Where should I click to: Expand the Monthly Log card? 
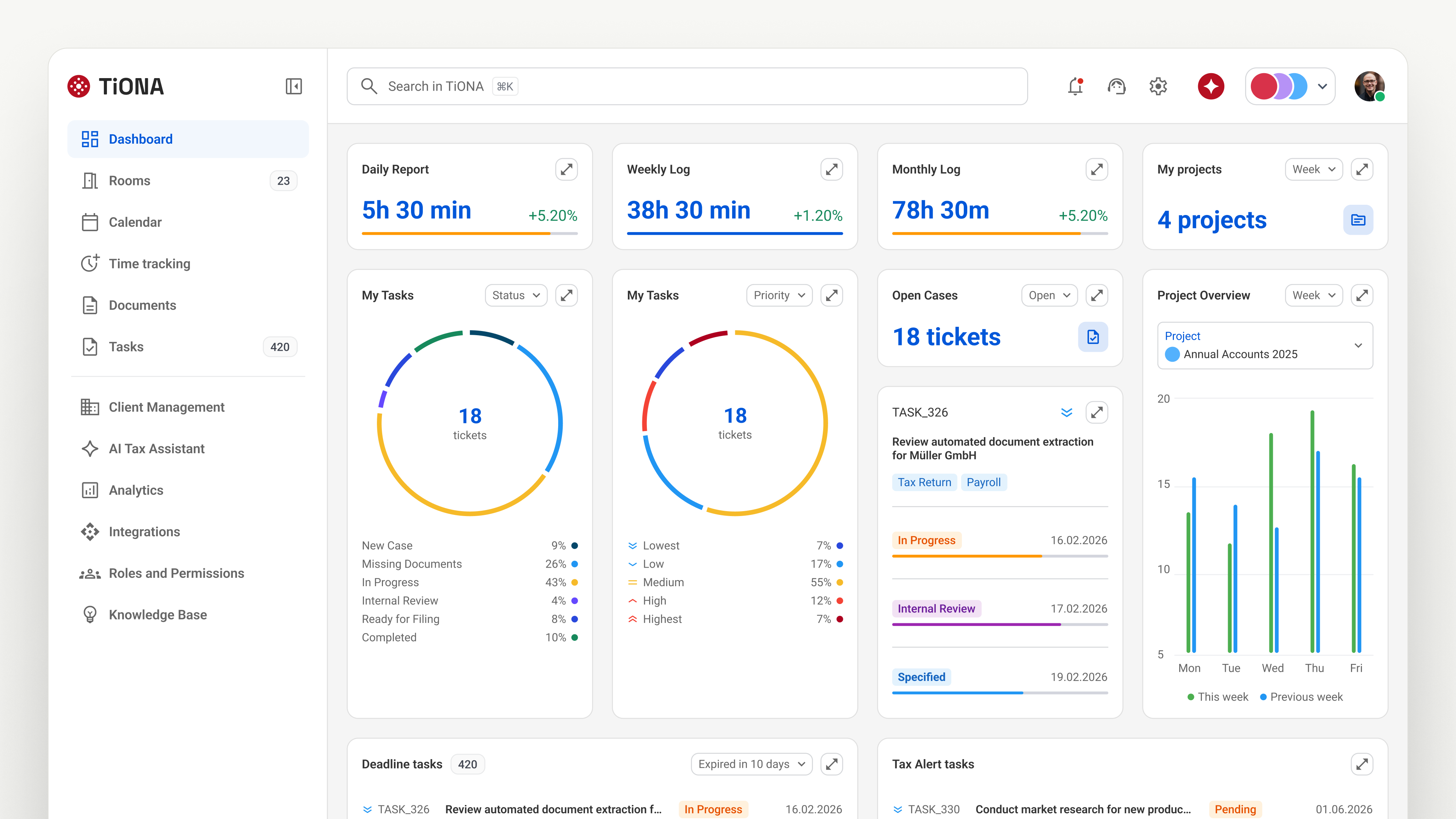pyautogui.click(x=1097, y=169)
